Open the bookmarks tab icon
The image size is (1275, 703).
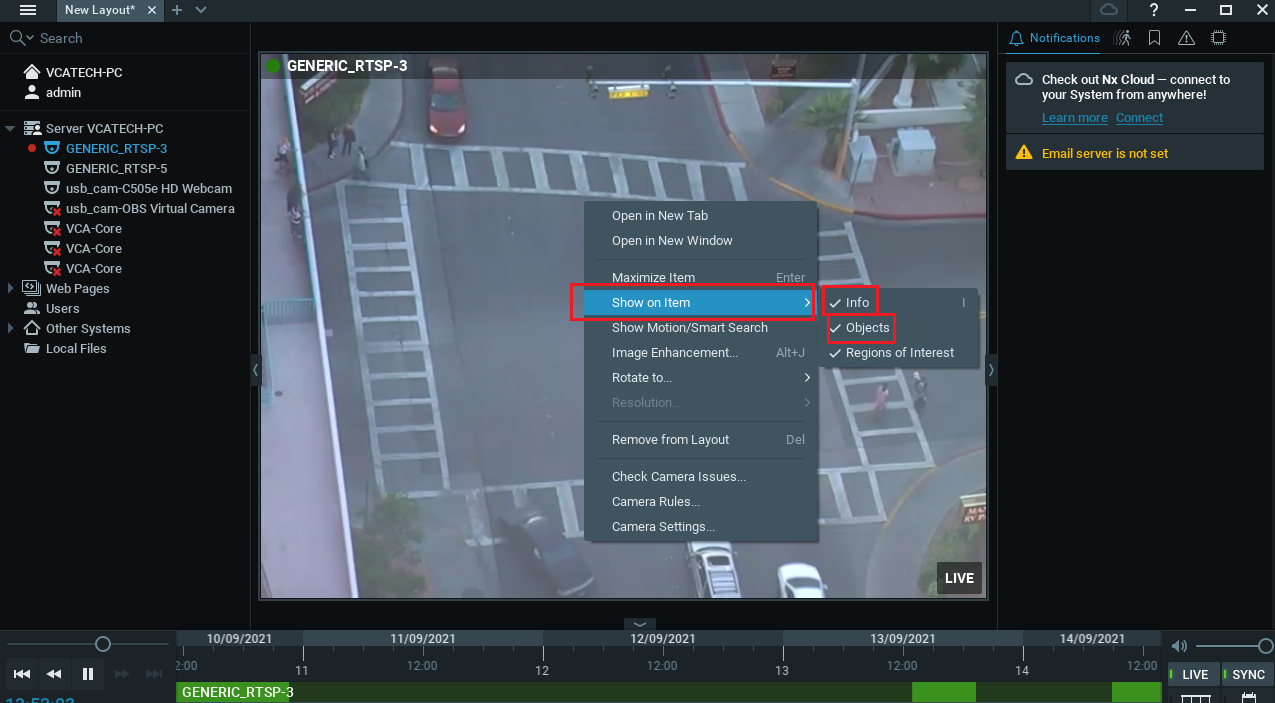tap(1155, 38)
